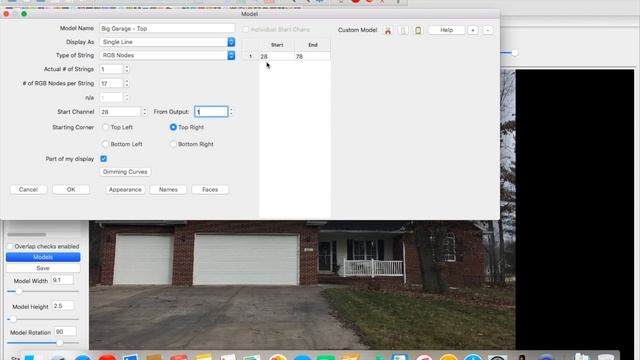Screen dimensions: 640x360
Task: Click the Copy icon beside Custom Model
Action: coord(403,30)
